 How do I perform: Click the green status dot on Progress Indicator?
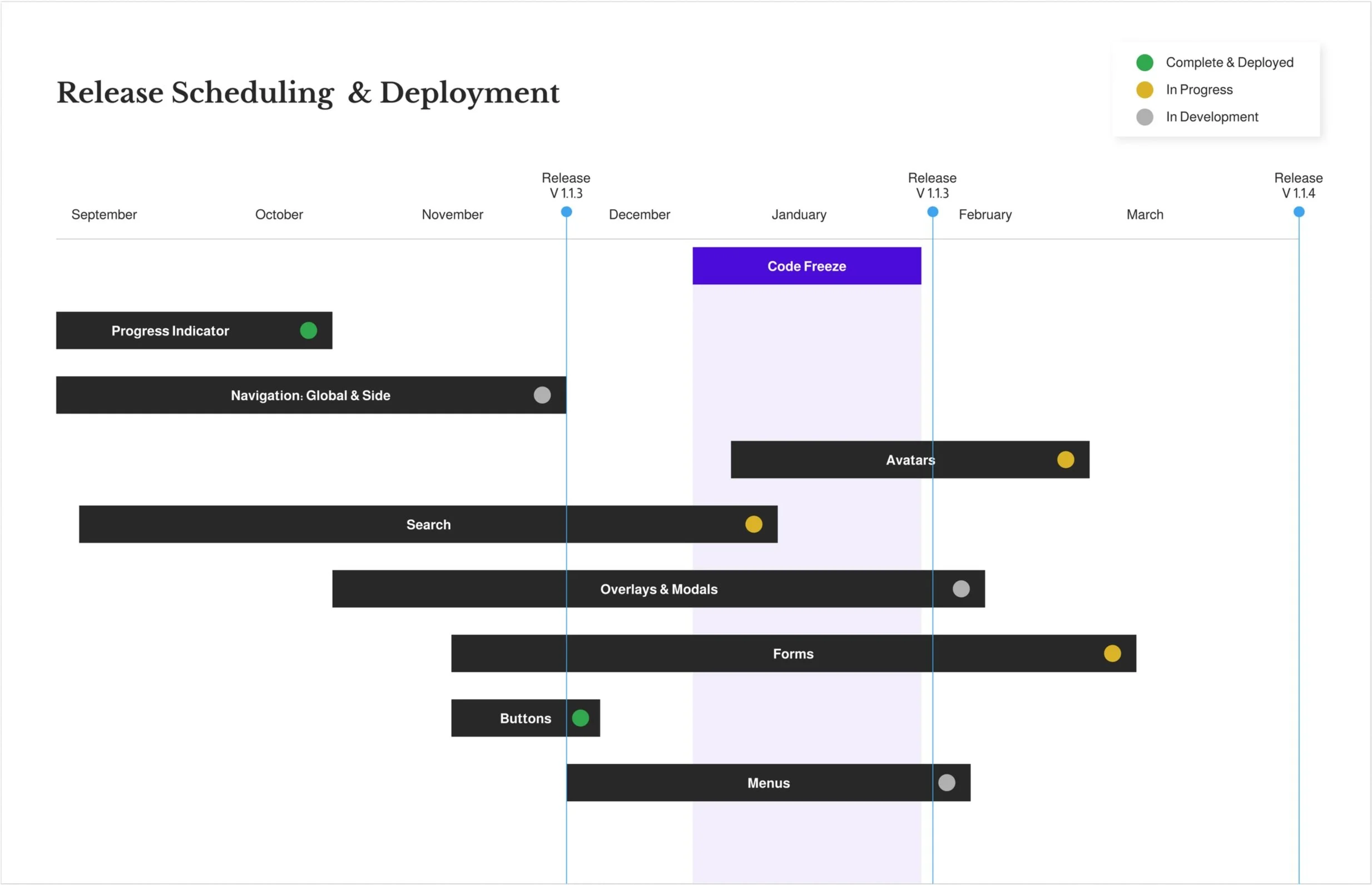click(309, 330)
